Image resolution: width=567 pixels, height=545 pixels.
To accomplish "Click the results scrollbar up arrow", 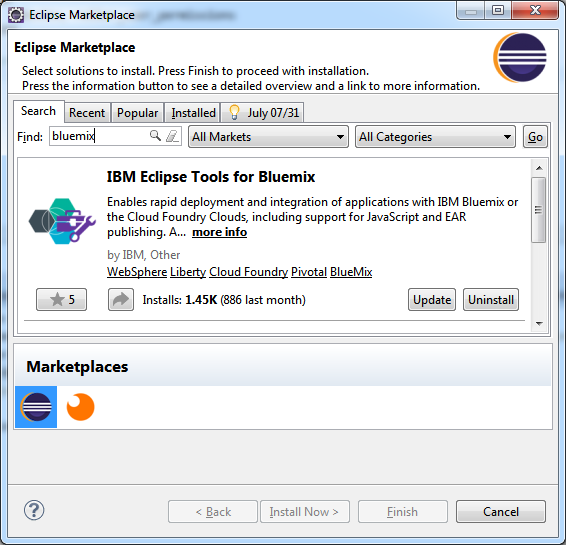I will click(539, 168).
